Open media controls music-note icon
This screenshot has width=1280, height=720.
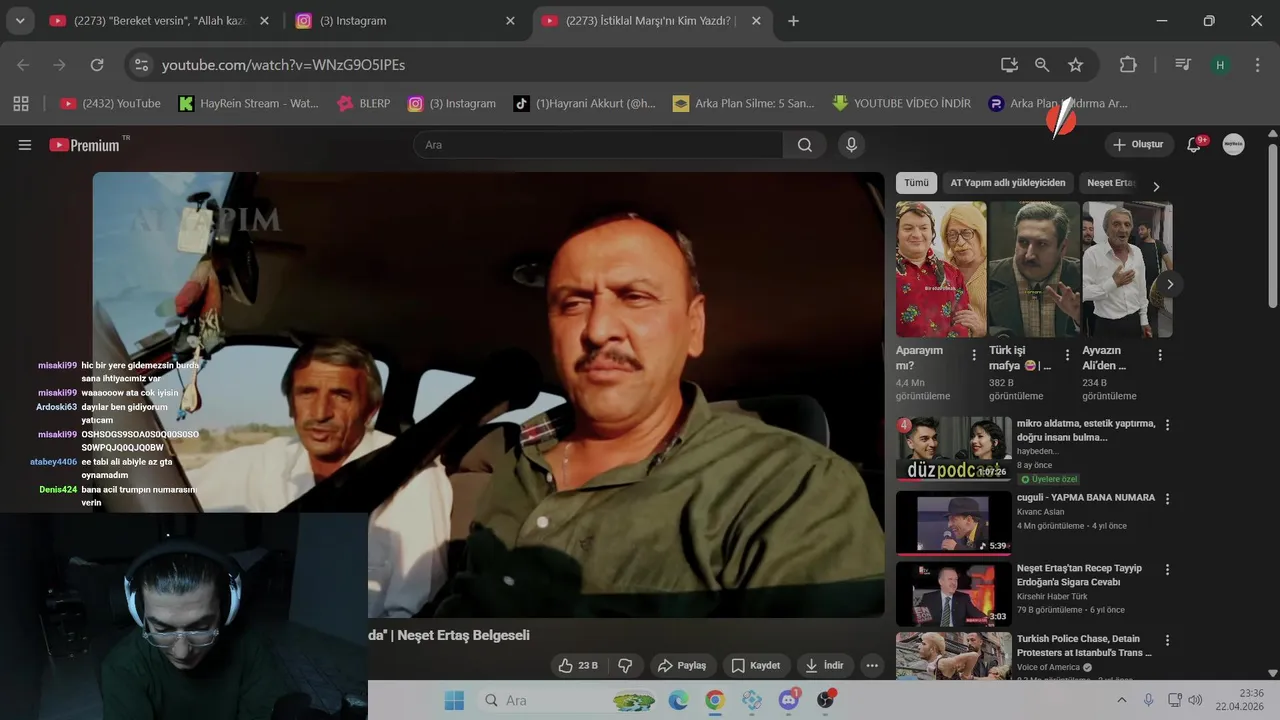pos(1183,65)
